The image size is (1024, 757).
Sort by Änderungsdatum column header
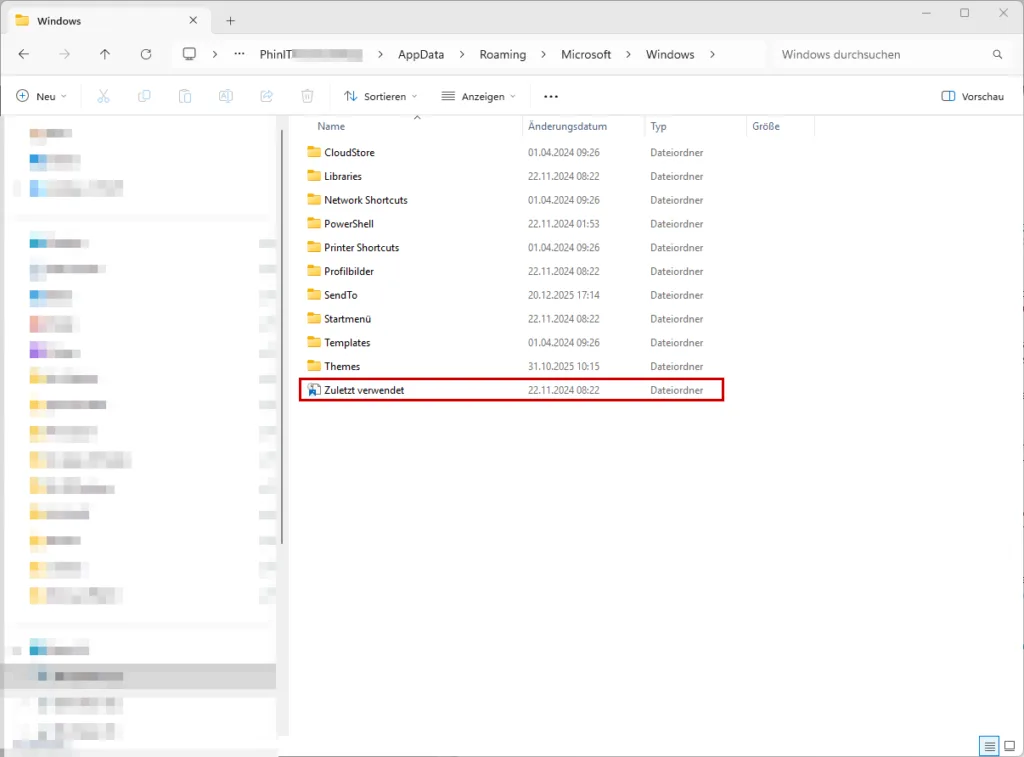(x=567, y=126)
